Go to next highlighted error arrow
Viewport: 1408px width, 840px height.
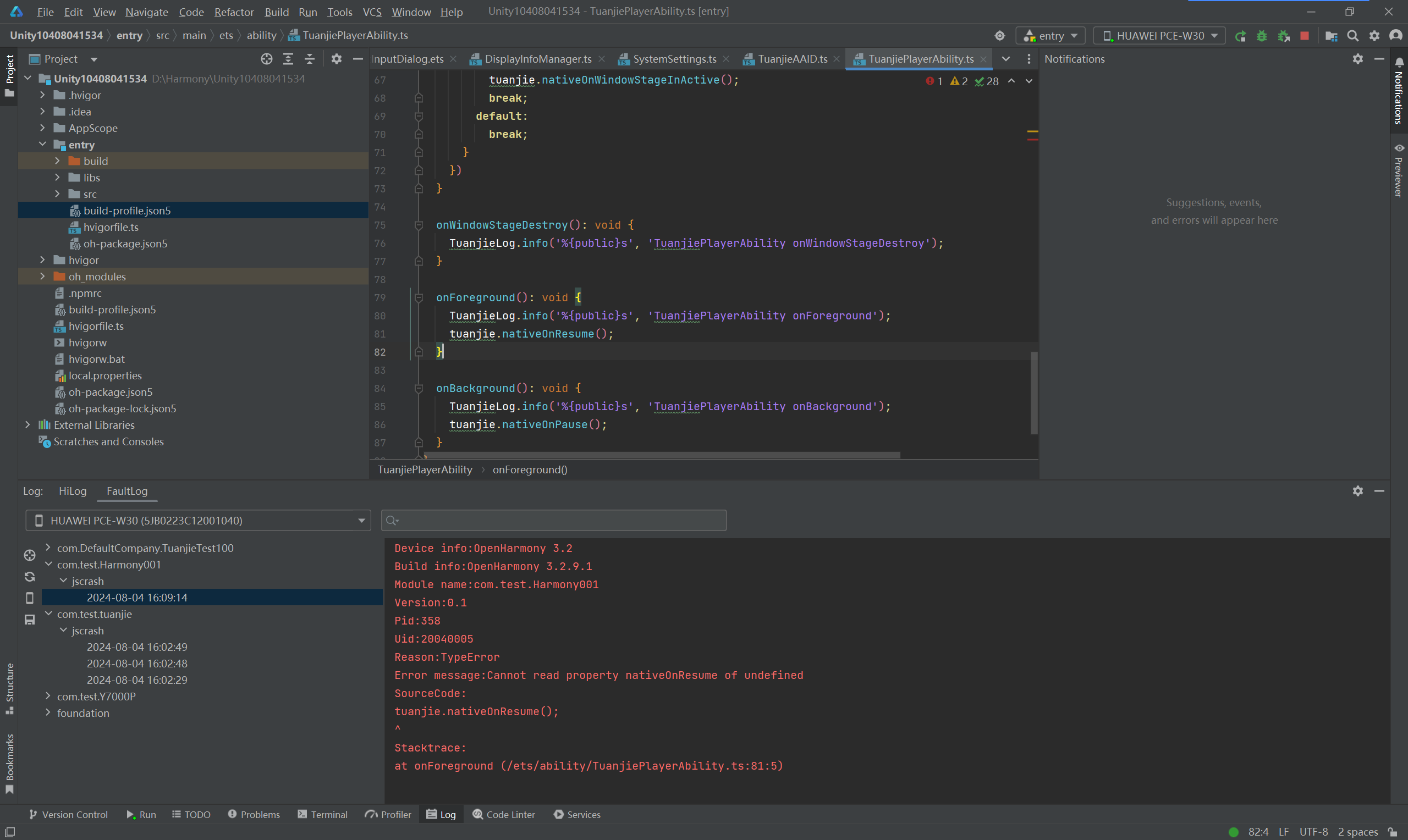[1028, 81]
